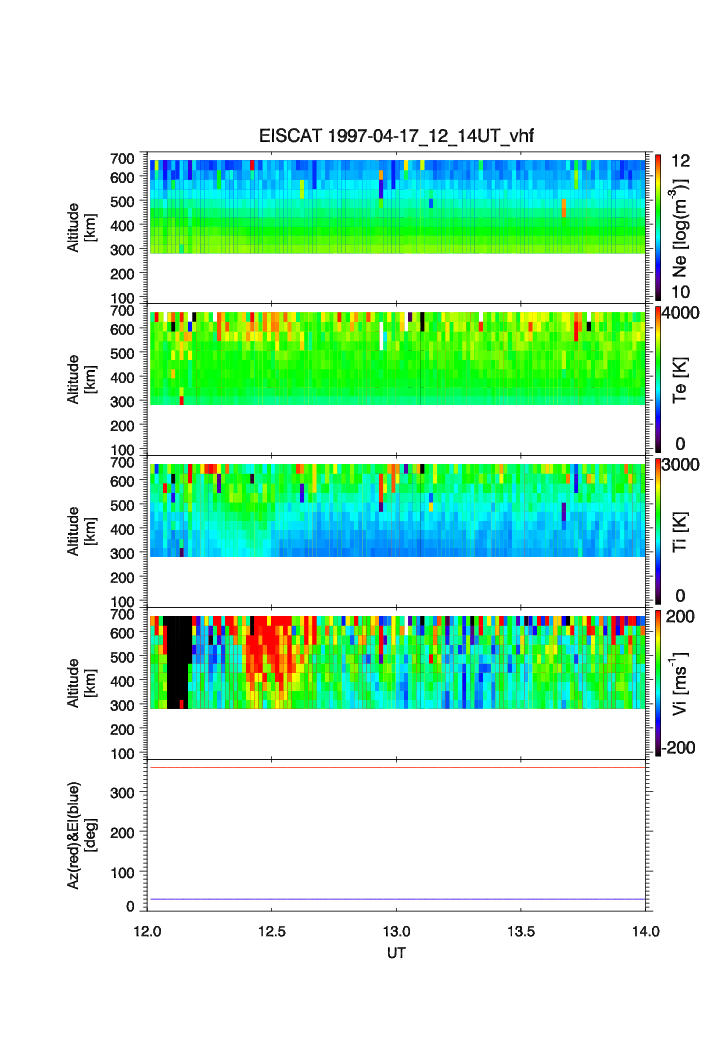Click the Altitude [km] label of Te panel
This screenshot has width=708, height=1063.
pyautogui.click(x=81, y=380)
